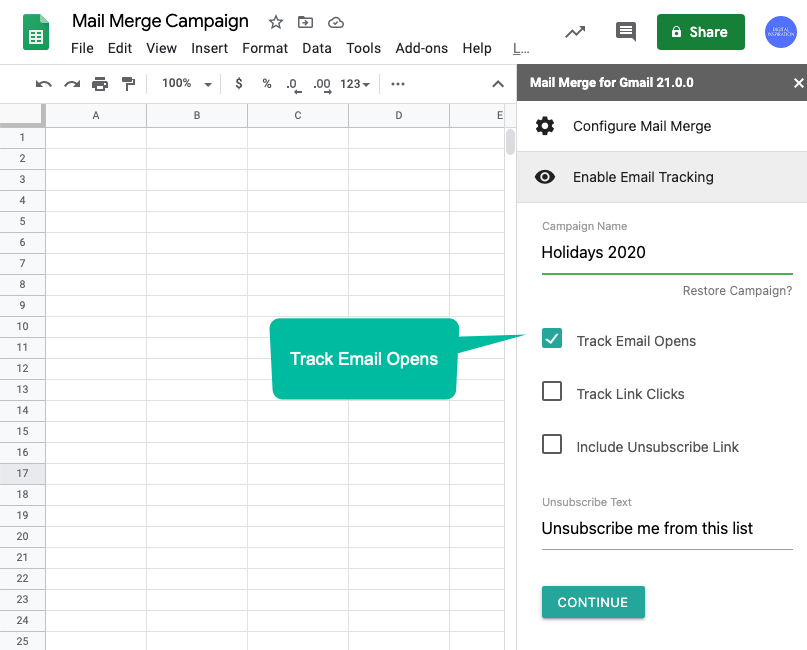Open the Data menu
Image resolution: width=807 pixels, height=650 pixels.
pyautogui.click(x=317, y=48)
